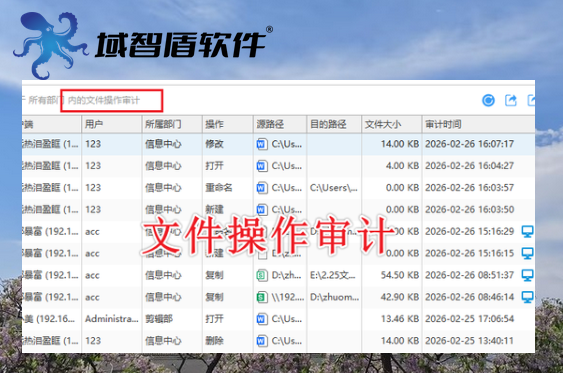Click the 修改 operation cell
This screenshot has height=373, width=563.
point(214,144)
